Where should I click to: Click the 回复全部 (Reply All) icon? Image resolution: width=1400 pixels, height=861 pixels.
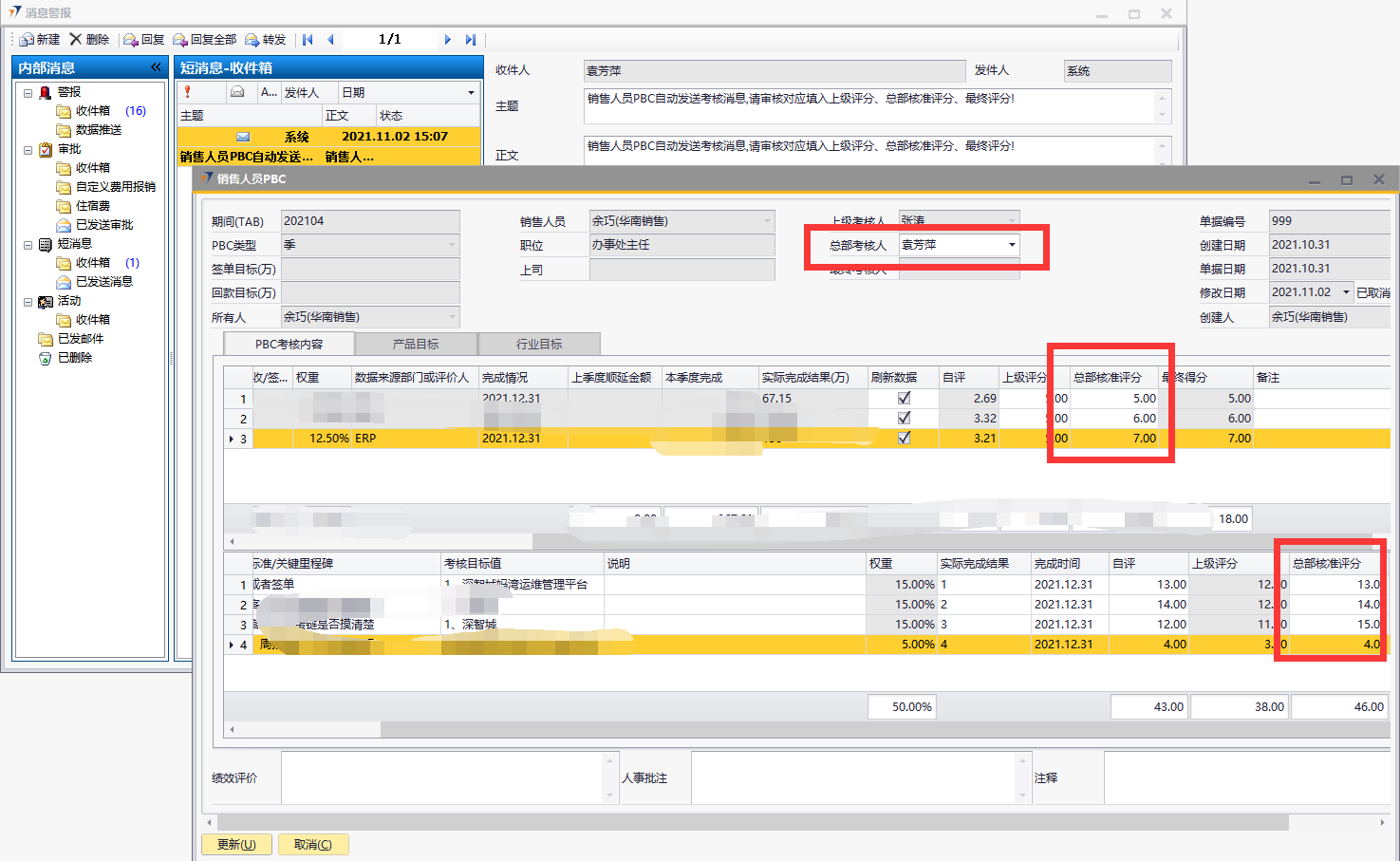[x=180, y=40]
